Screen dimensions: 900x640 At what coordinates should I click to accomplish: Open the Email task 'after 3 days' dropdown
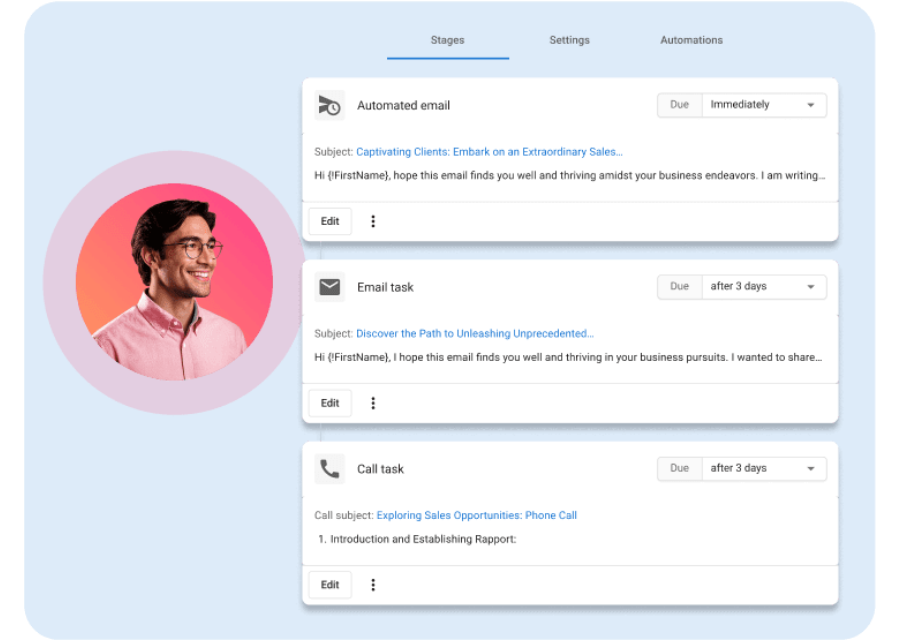[763, 287]
